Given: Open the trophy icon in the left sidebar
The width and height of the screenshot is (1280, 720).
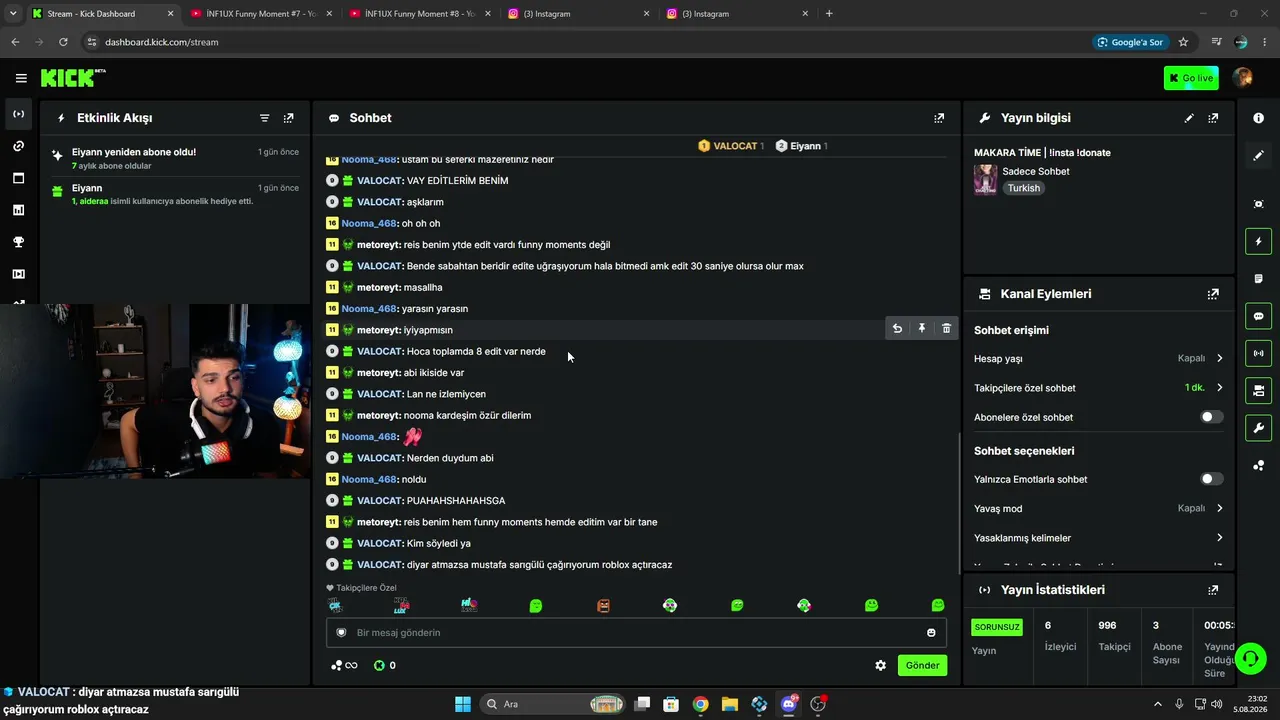Looking at the screenshot, I should click(18, 242).
